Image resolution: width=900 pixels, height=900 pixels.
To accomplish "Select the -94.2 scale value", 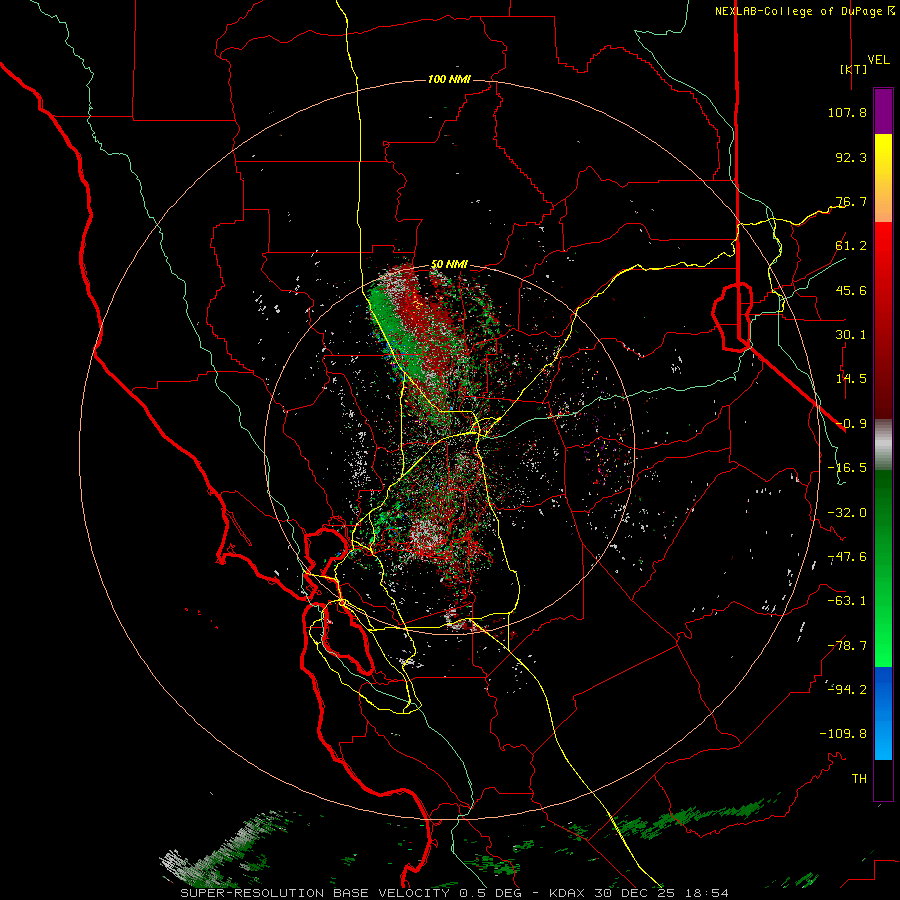I will pyautogui.click(x=847, y=689).
